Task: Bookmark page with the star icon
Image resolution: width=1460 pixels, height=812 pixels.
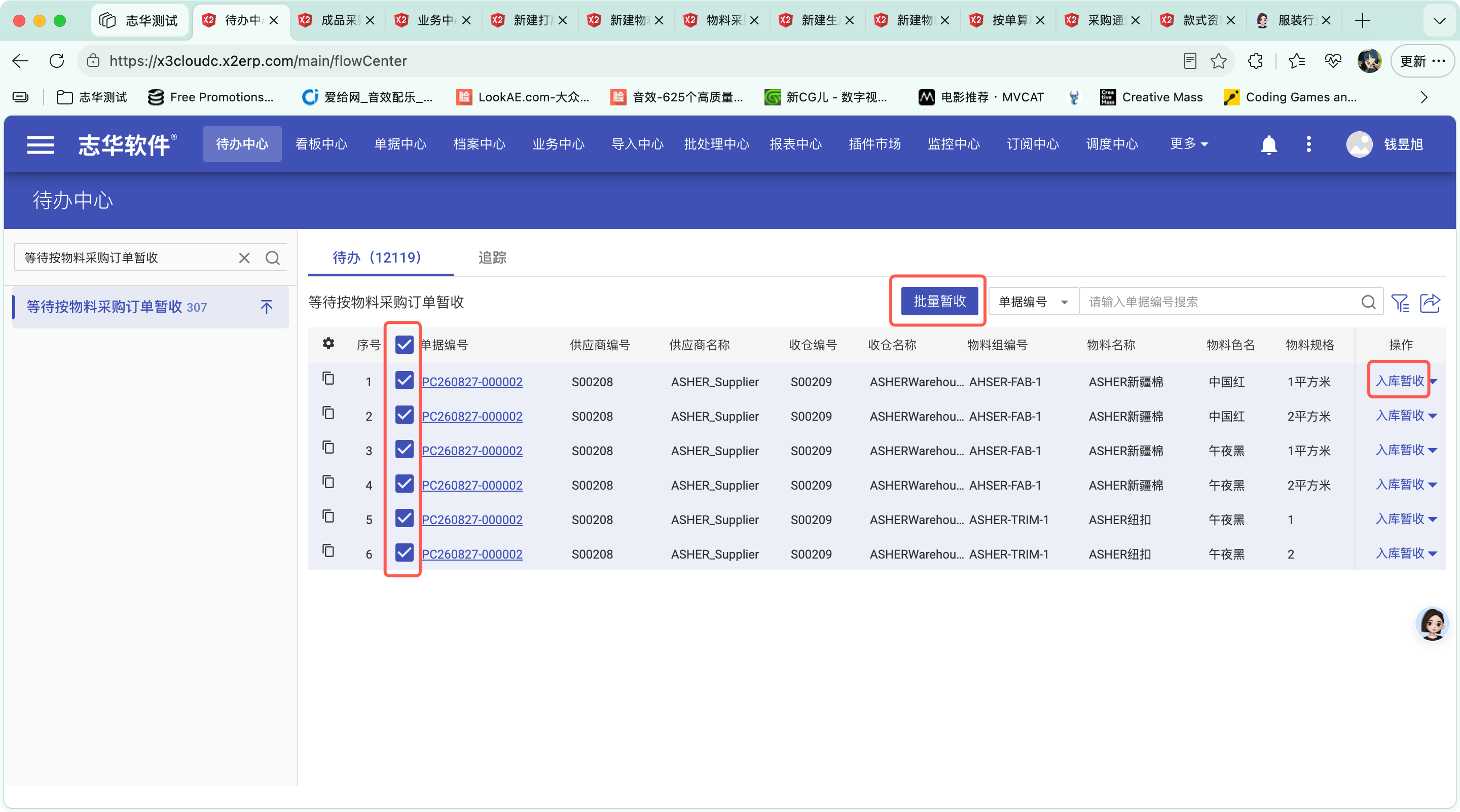Action: point(1219,61)
